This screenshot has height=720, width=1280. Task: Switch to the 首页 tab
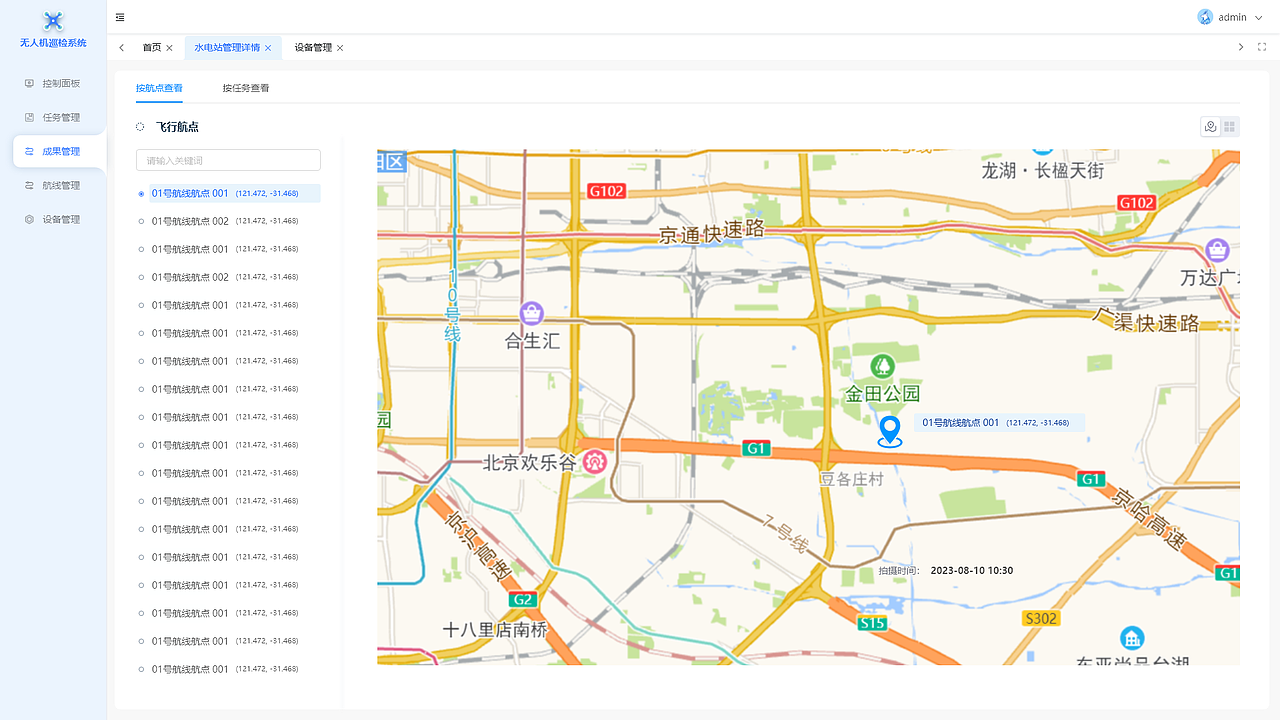click(152, 47)
